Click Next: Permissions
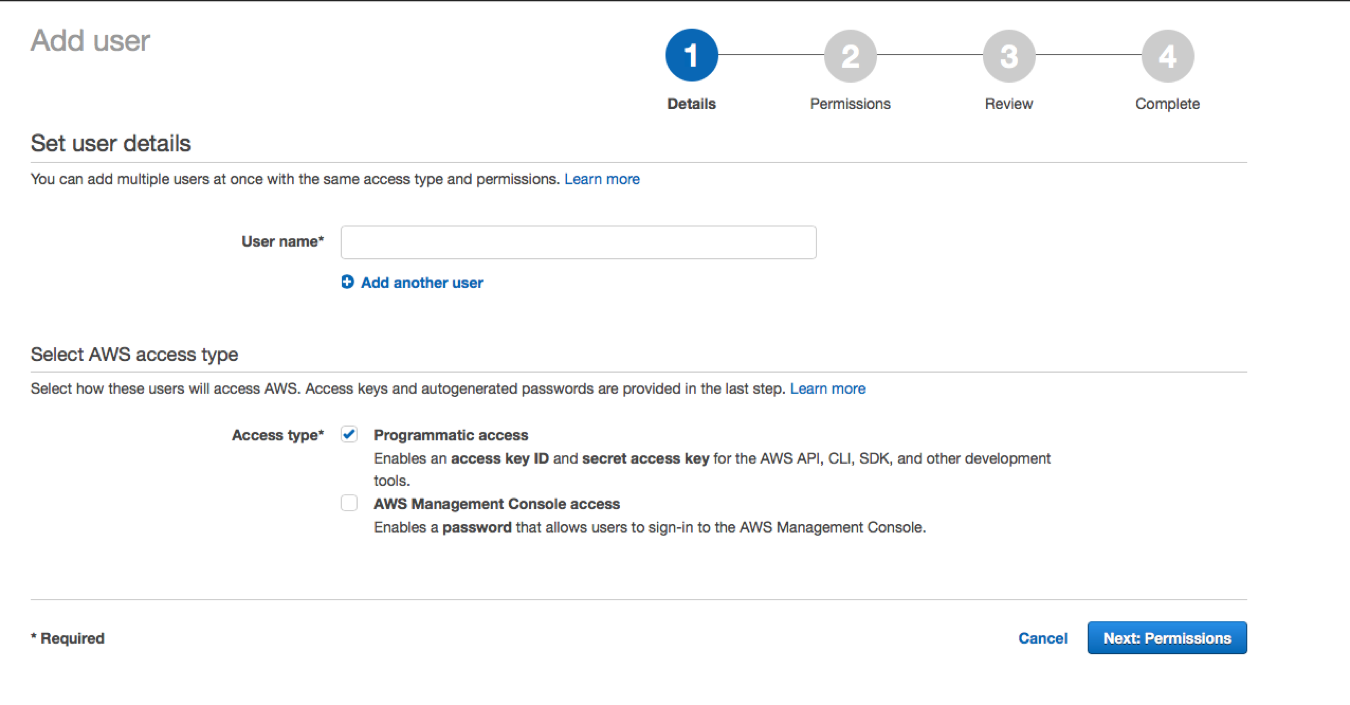Viewport: 1350px width, 705px height. click(x=1167, y=637)
